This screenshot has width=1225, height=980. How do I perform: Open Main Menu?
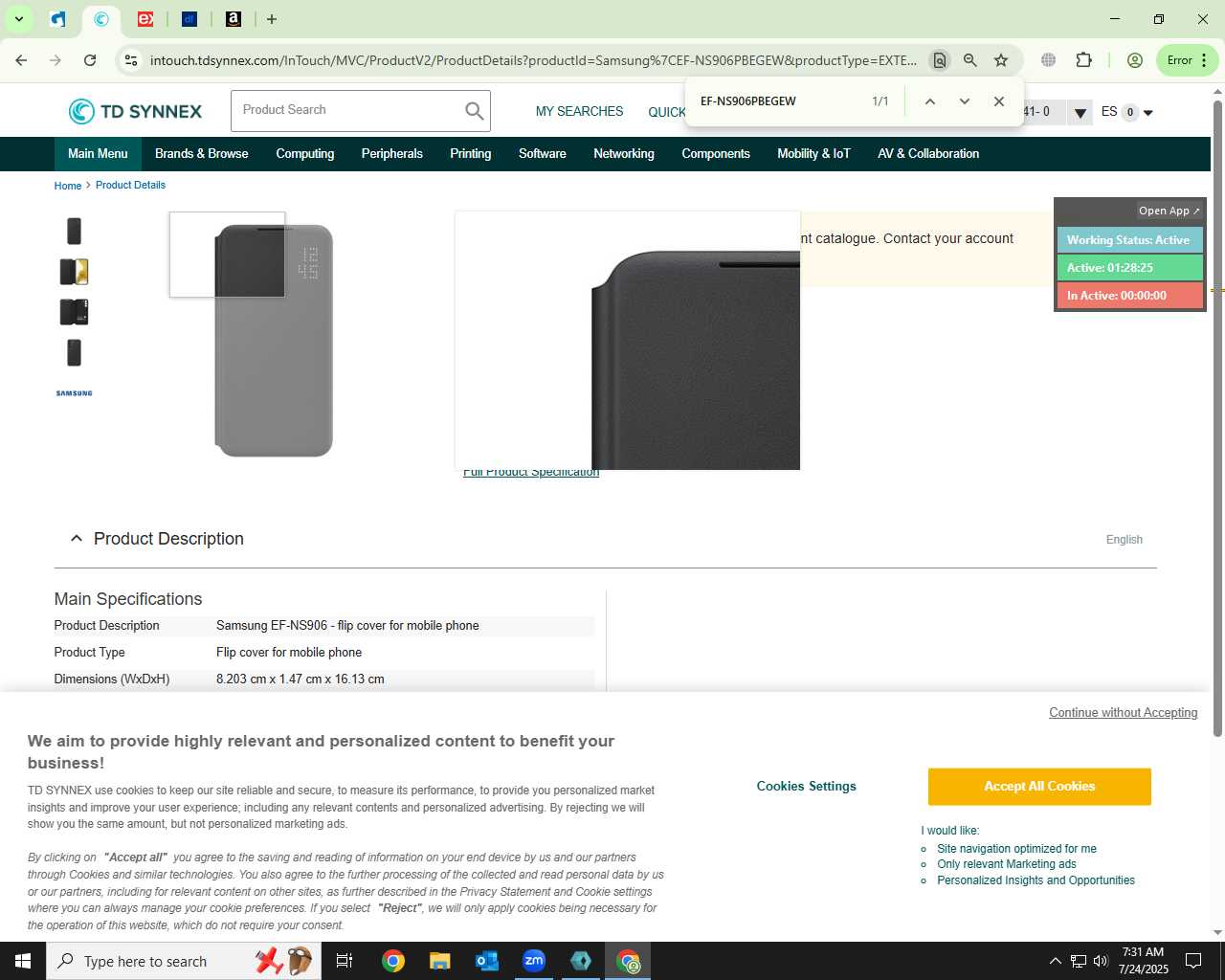point(98,154)
